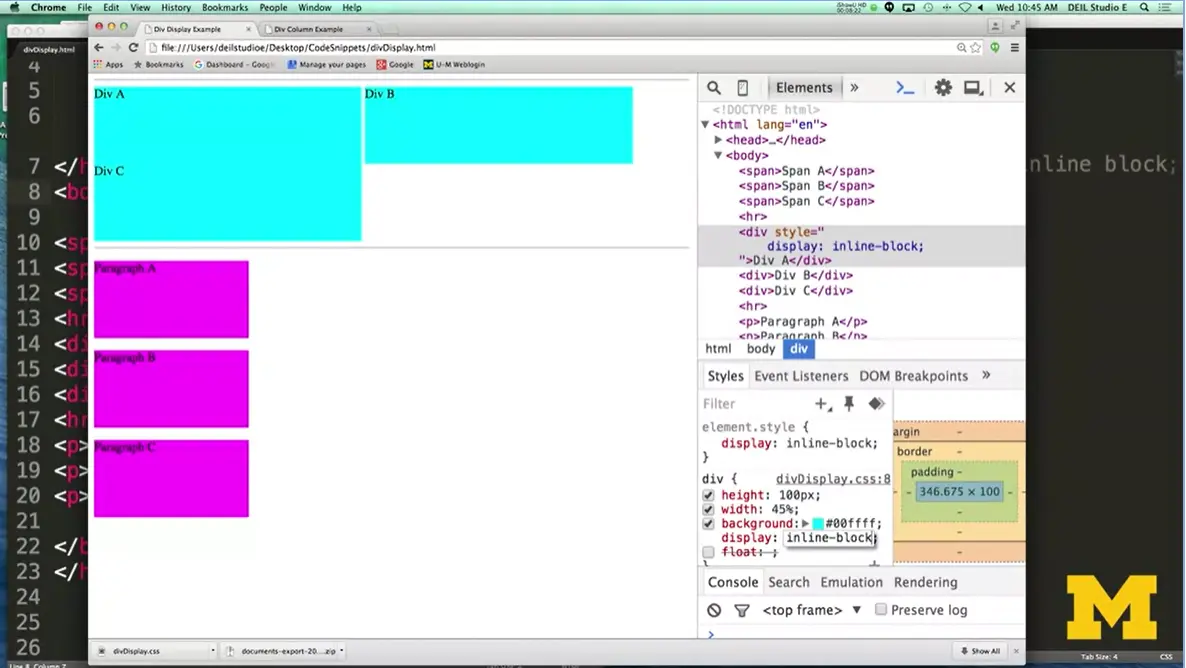The height and width of the screenshot is (668, 1186).
Task: Click the cyan #00ffff color swatch
Action: coord(818,523)
